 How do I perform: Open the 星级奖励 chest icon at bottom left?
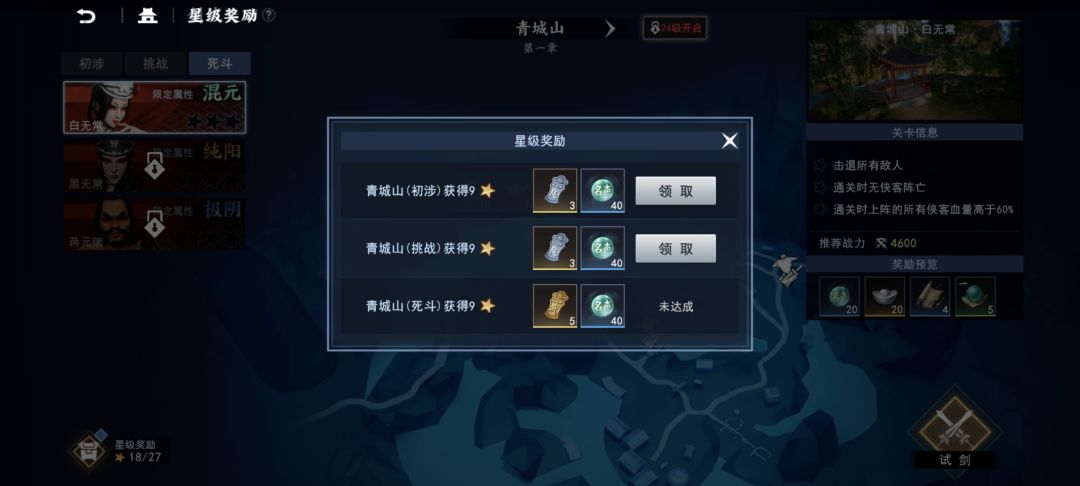click(89, 451)
